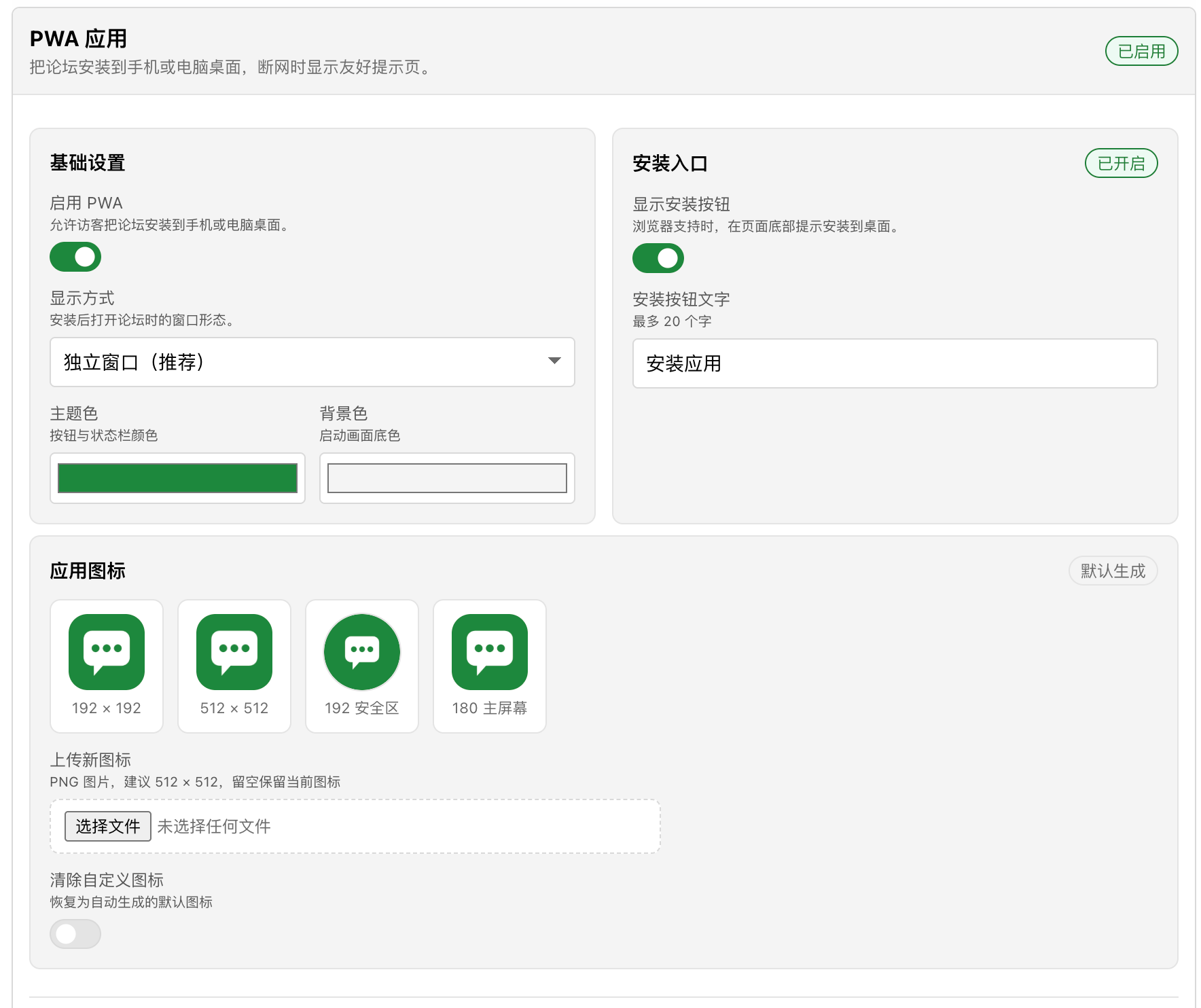Open the green 主题色 color picker
Screen dimensions: 1201x1008
click(x=177, y=478)
